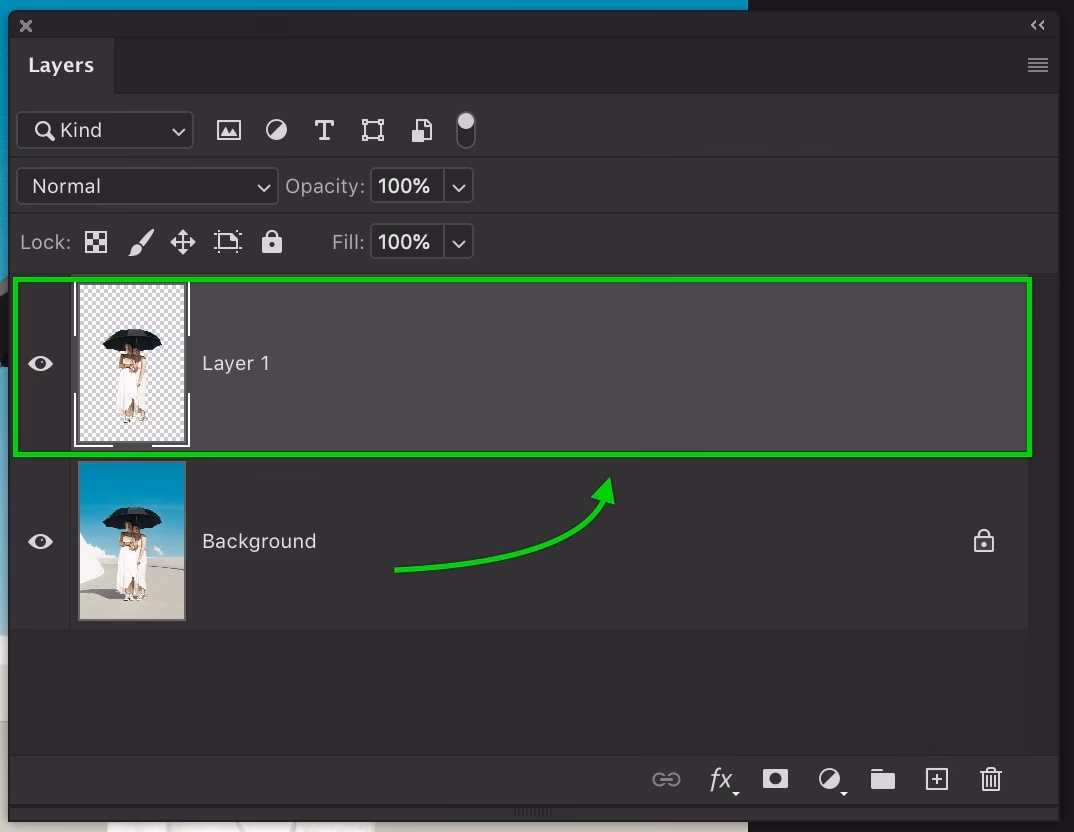
Task: Add a layer mask
Action: (776, 779)
